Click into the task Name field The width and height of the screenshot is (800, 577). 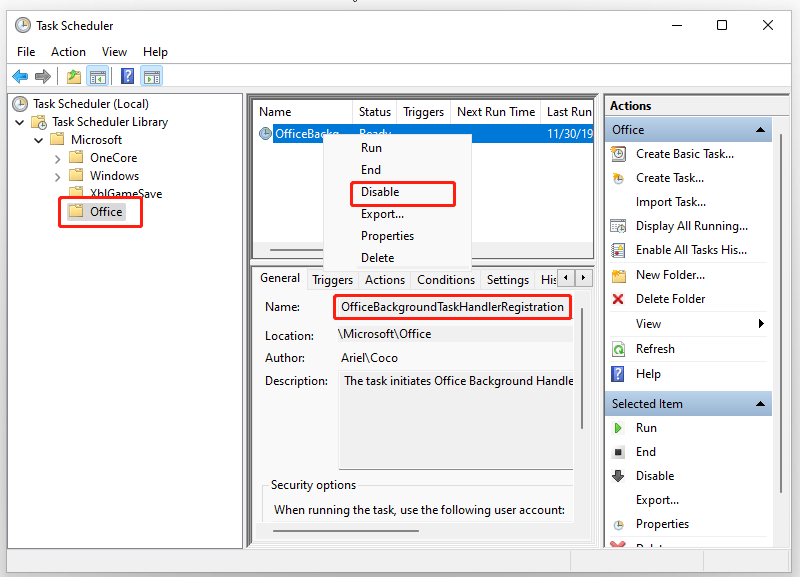tap(452, 307)
